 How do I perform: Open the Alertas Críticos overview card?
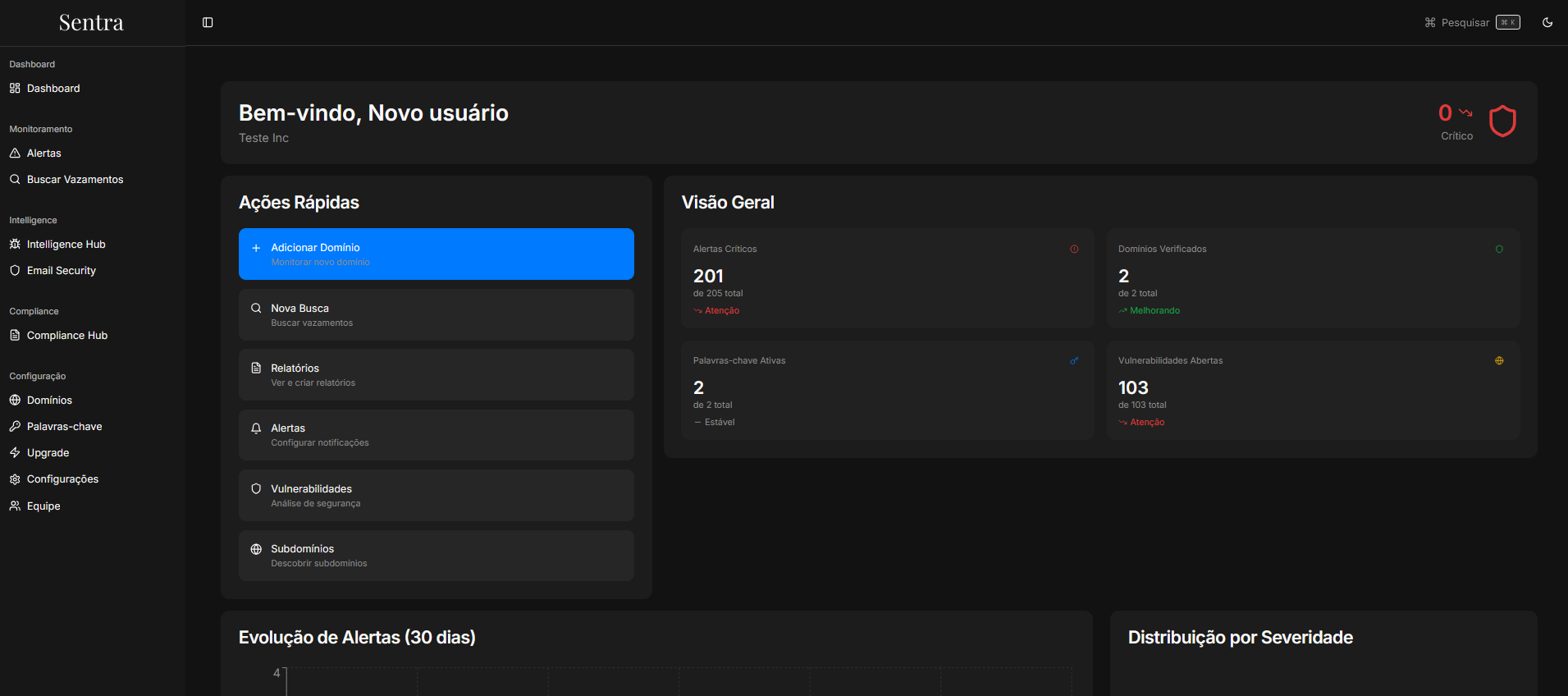(887, 279)
